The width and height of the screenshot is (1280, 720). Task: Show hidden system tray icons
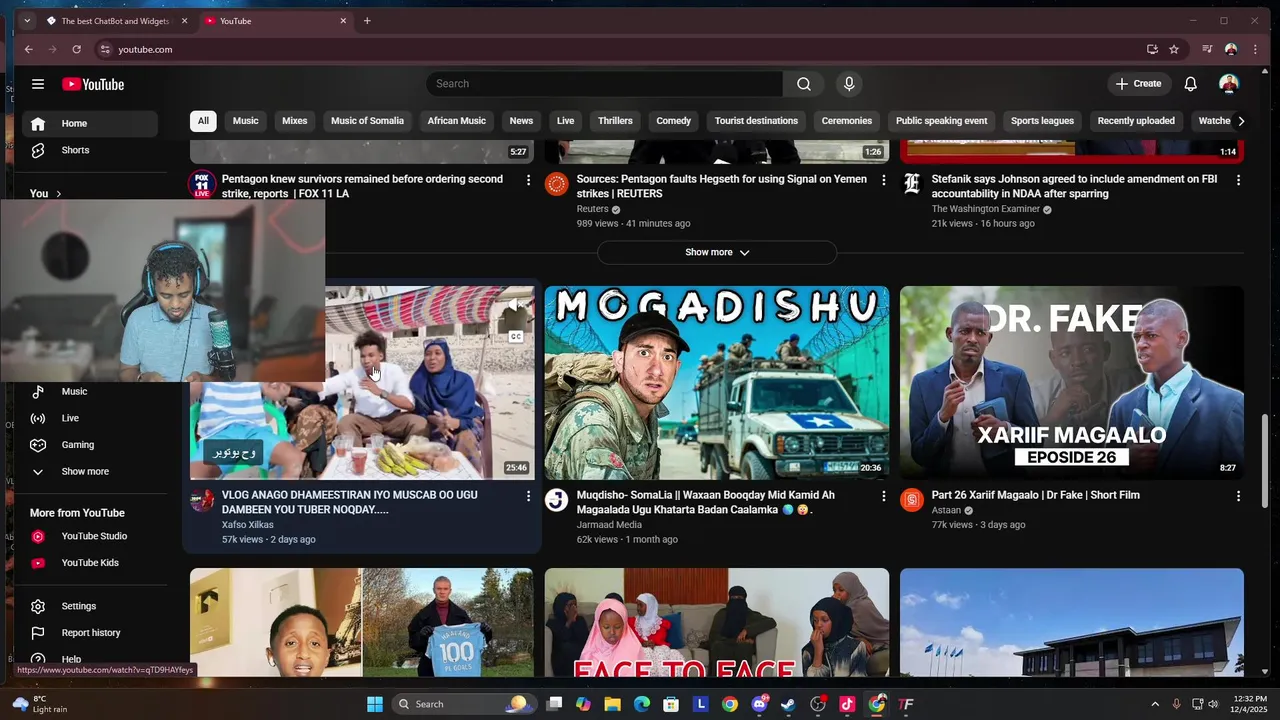[x=1155, y=704]
